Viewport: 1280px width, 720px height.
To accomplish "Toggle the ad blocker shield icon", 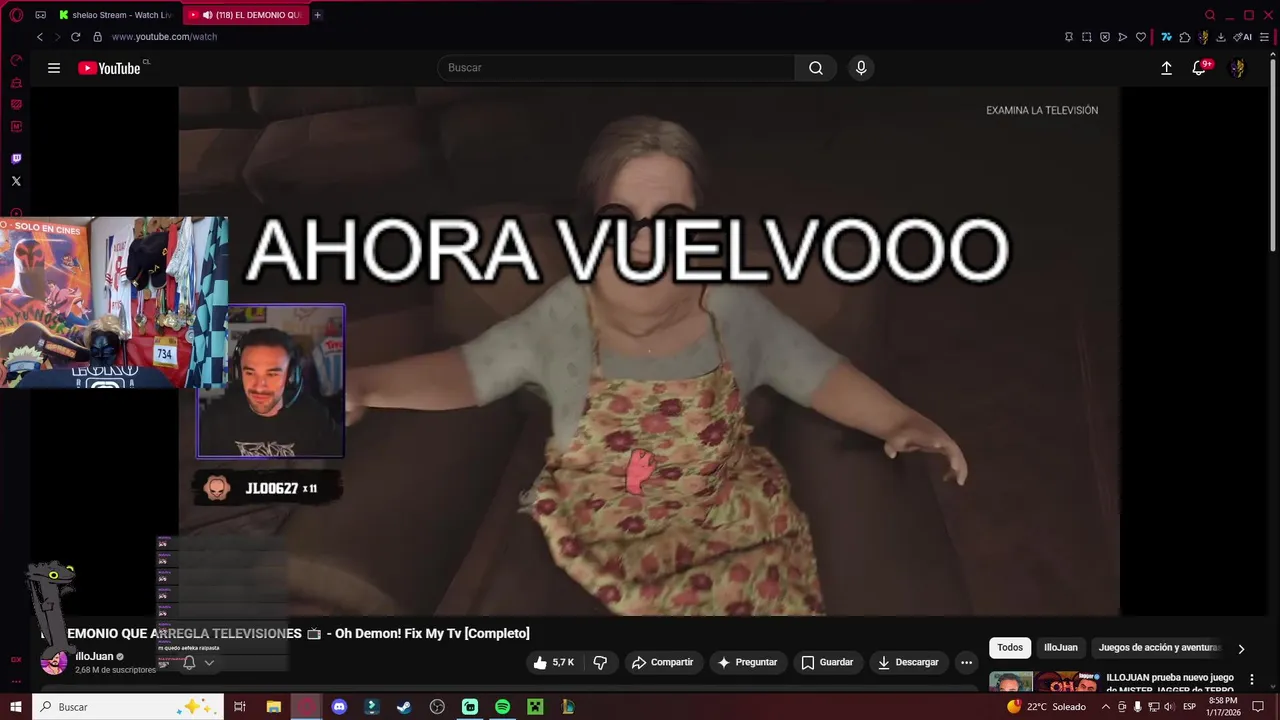I will click(1105, 37).
